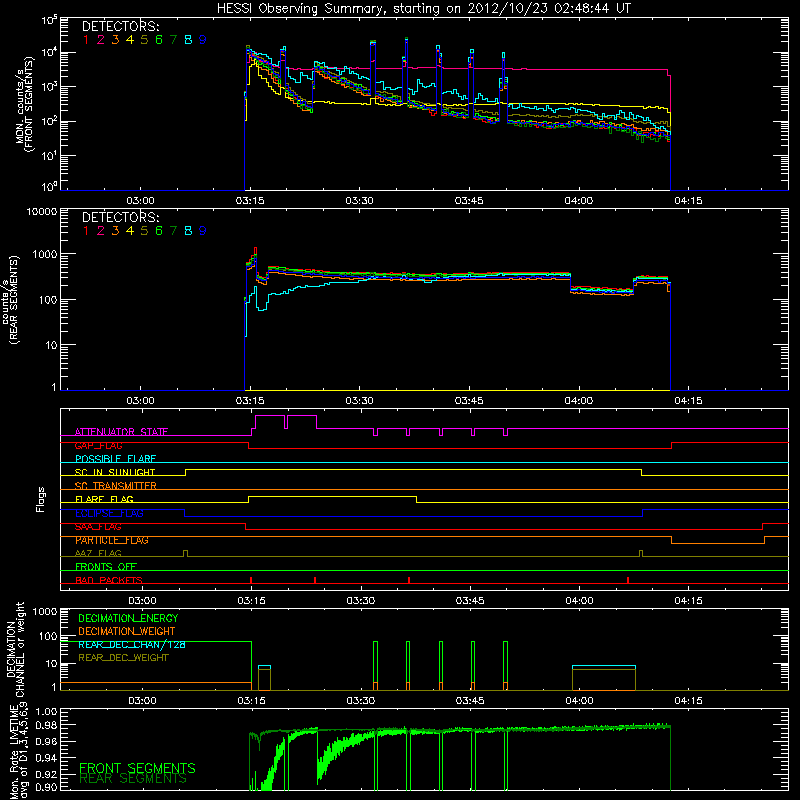
Task: Click the 0.90 tick on livetime axis
Action: click(x=47, y=787)
